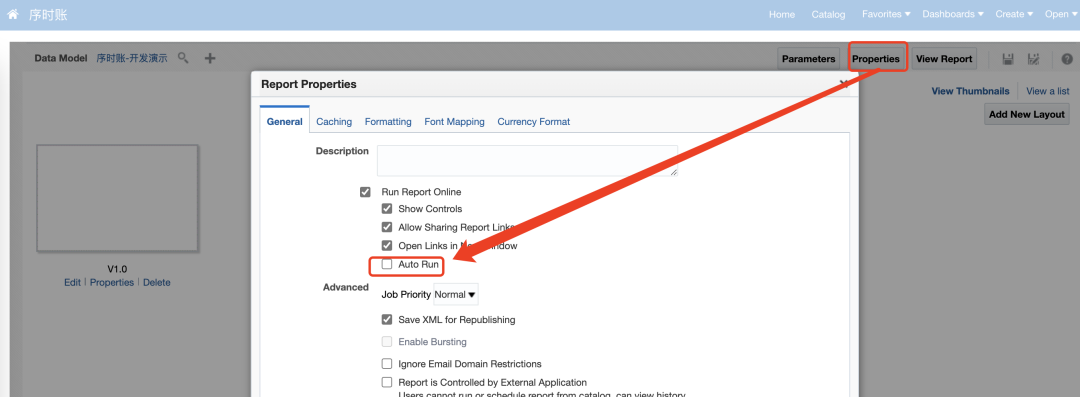Open the Currency Format tab

(x=534, y=122)
